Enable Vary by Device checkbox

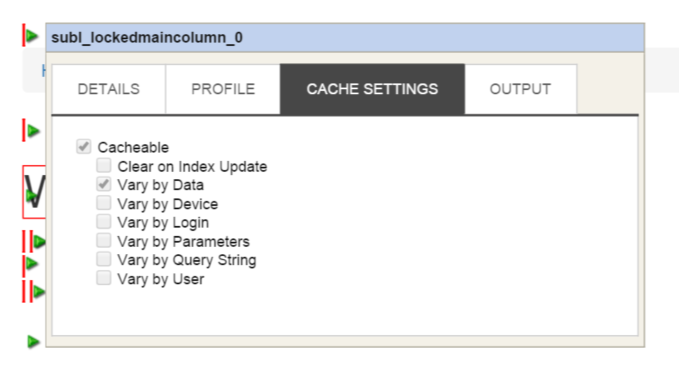103,203
